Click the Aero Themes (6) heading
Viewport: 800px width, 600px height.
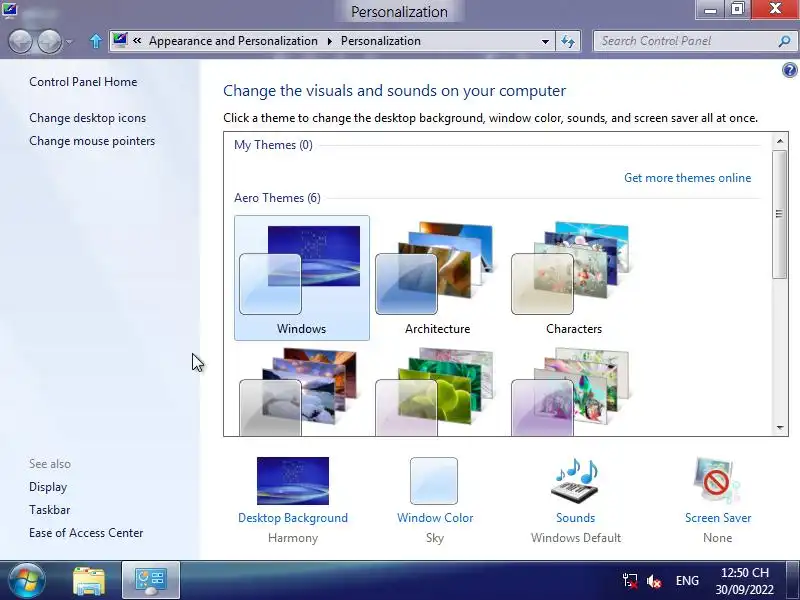point(277,198)
